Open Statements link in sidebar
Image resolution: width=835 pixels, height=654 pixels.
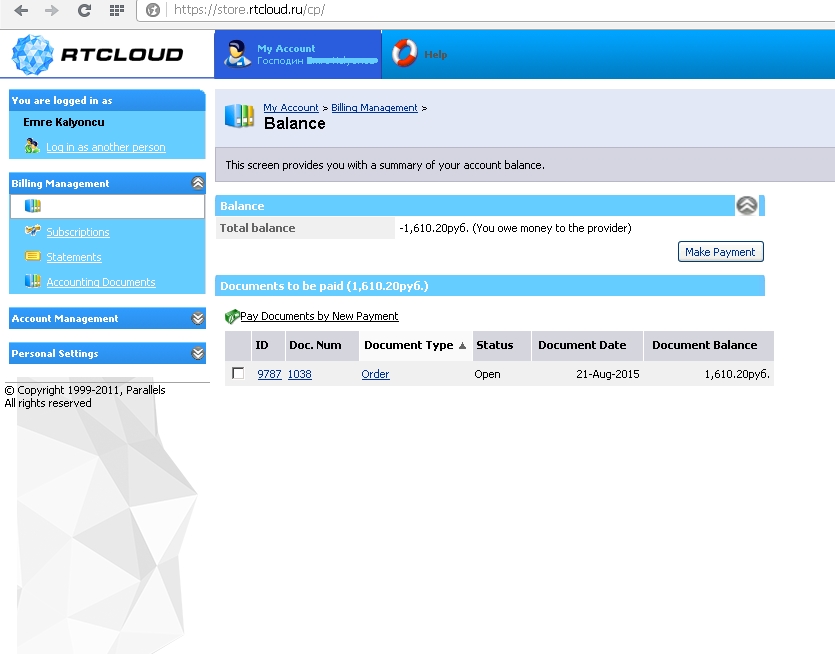(73, 257)
